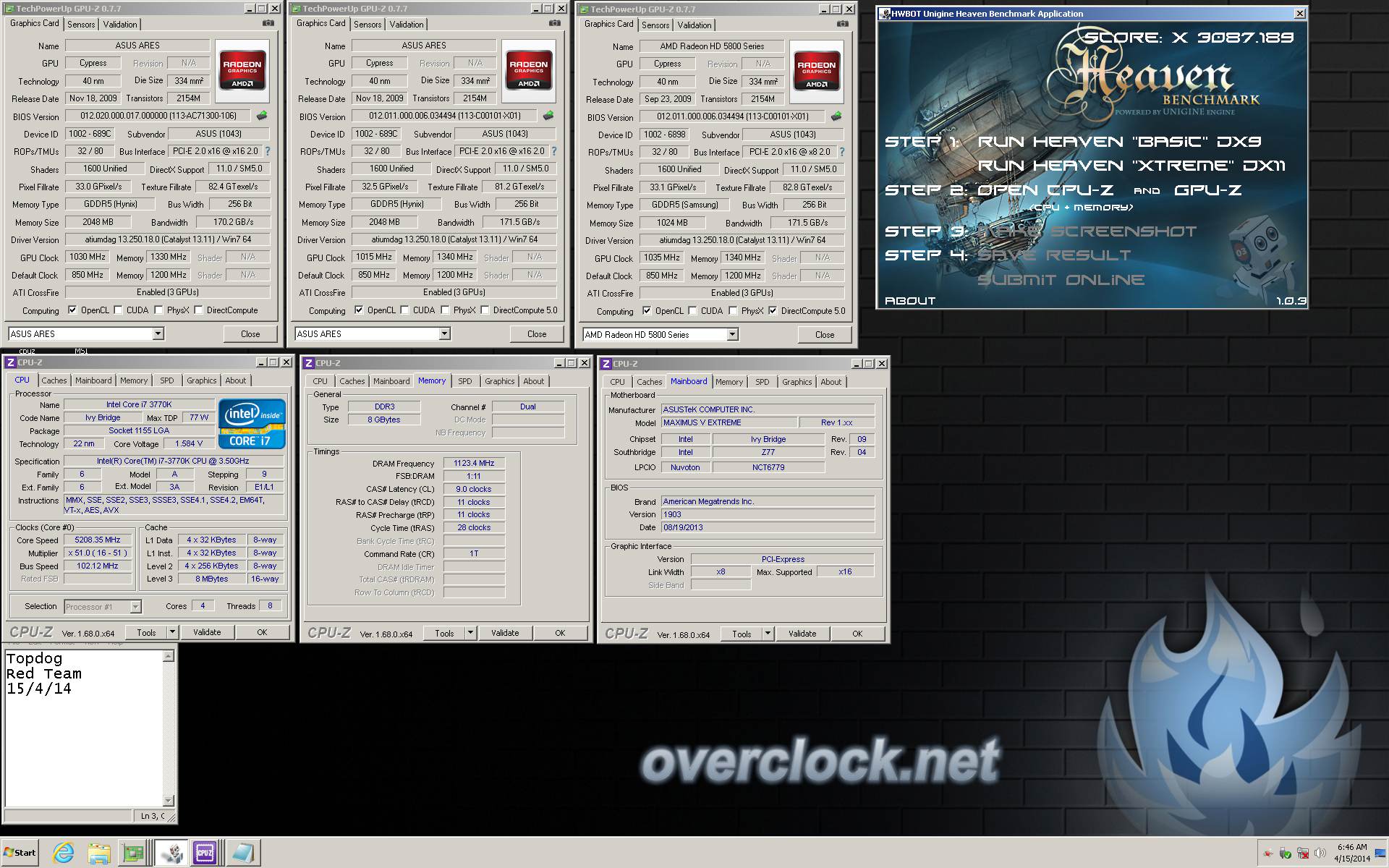The height and width of the screenshot is (868, 1389).
Task: Toggle CUDA checkbox in third GPU-Z window
Action: (x=693, y=311)
